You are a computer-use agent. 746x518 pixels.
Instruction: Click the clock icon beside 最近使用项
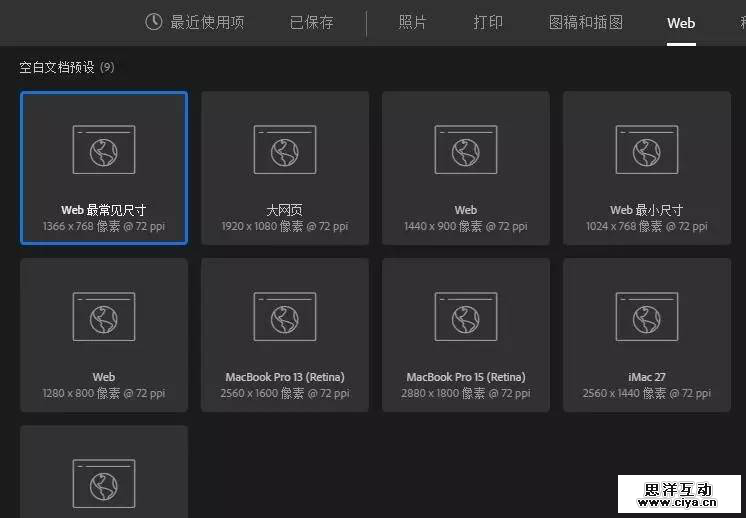point(153,22)
